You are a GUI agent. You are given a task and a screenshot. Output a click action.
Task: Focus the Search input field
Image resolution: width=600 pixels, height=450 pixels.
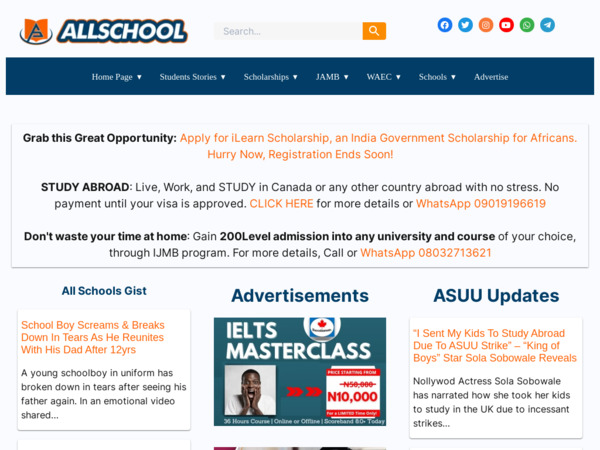[288, 31]
